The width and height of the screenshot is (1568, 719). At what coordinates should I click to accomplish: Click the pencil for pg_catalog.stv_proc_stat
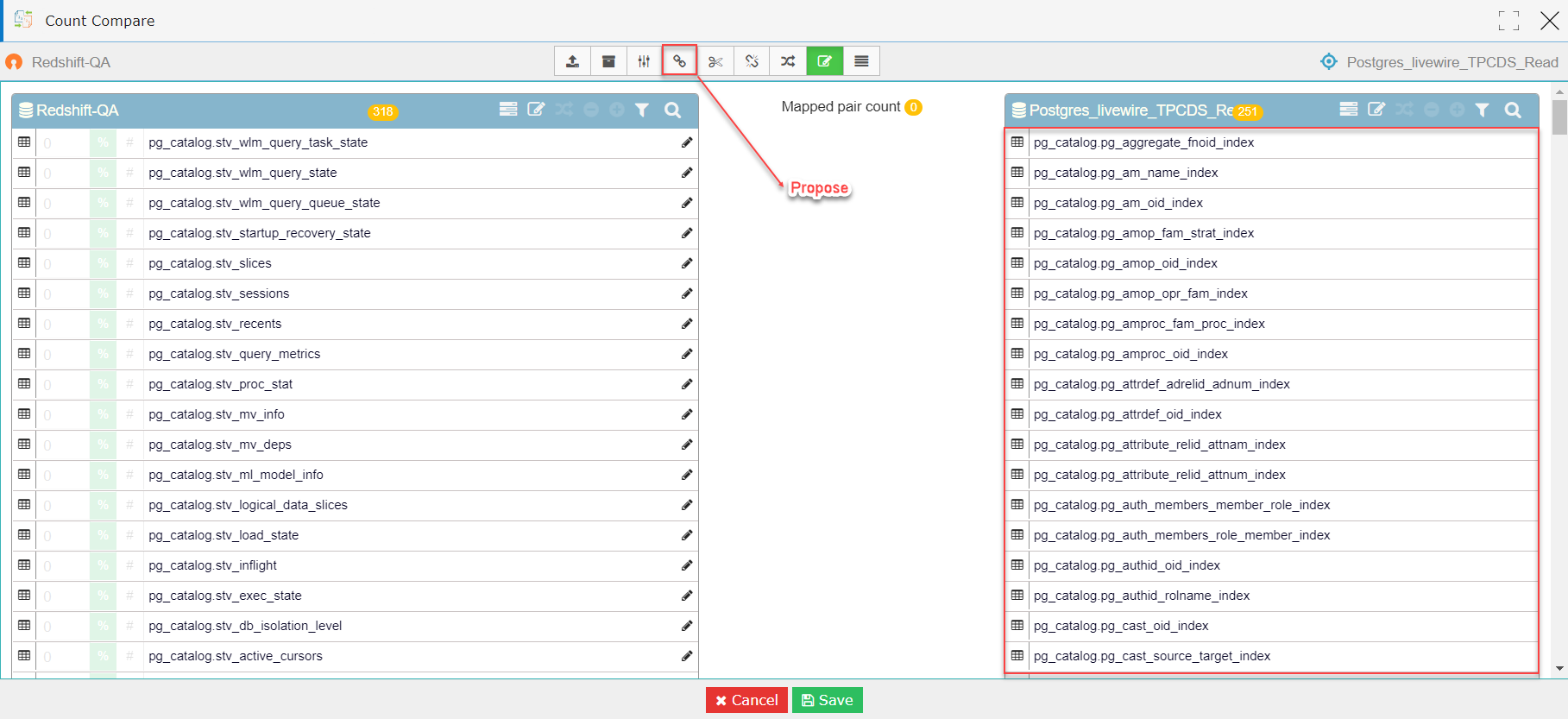pos(687,384)
